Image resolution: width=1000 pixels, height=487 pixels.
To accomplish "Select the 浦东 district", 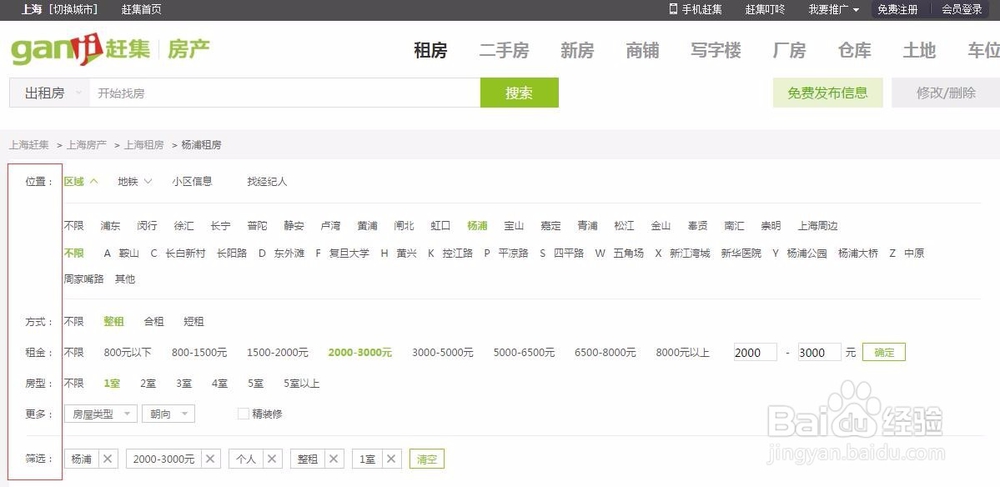I will coord(110,226).
